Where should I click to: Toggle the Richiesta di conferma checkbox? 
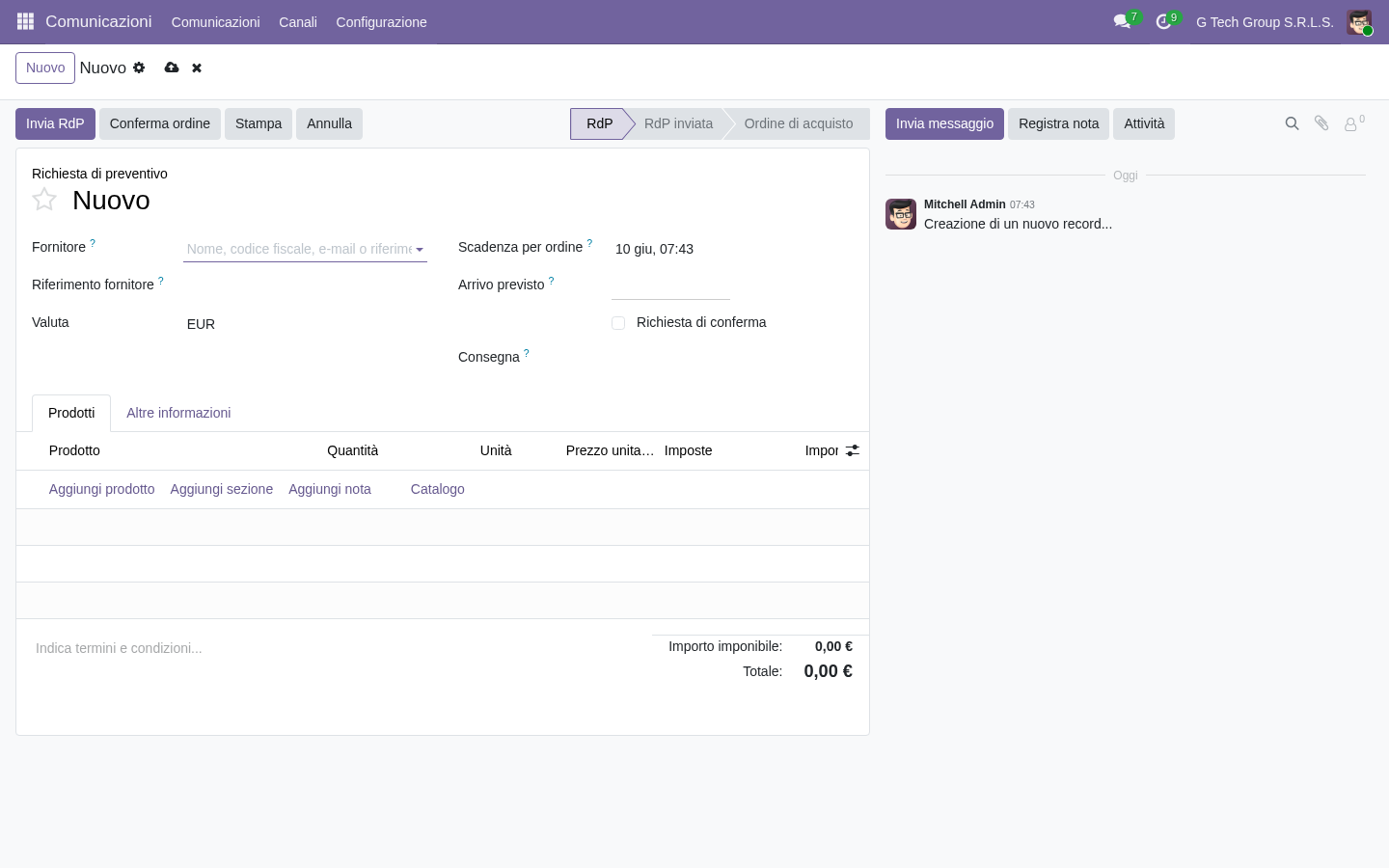coord(618,323)
